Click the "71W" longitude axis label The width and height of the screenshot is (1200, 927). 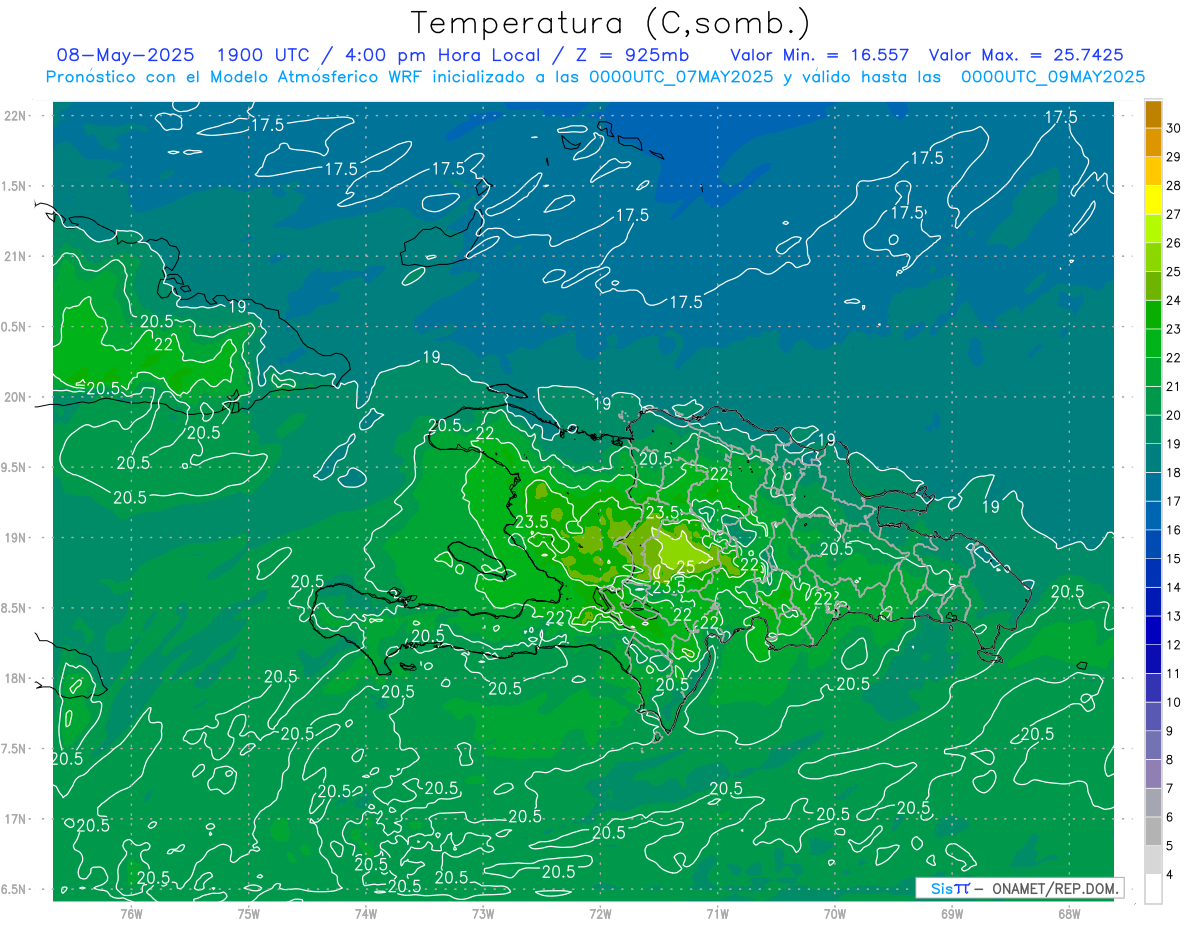tap(717, 914)
